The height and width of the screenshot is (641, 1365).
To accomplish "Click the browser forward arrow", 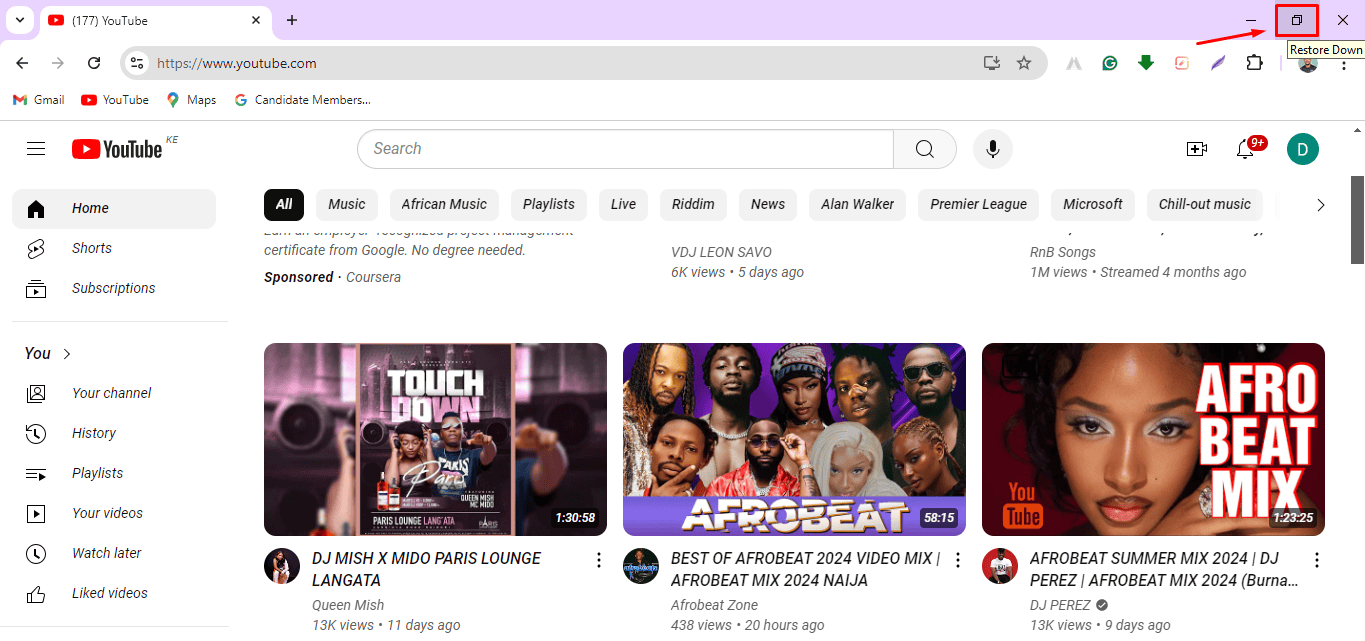I will [x=58, y=63].
